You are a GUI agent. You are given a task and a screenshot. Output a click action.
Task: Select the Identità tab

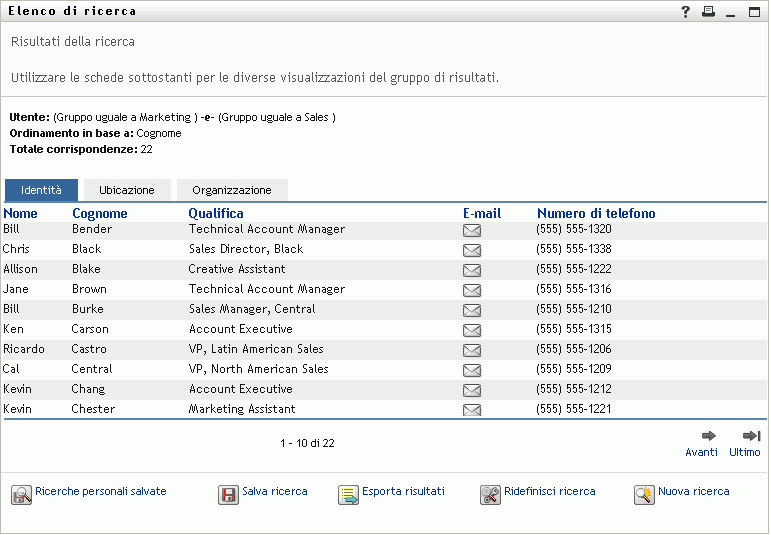click(41, 190)
